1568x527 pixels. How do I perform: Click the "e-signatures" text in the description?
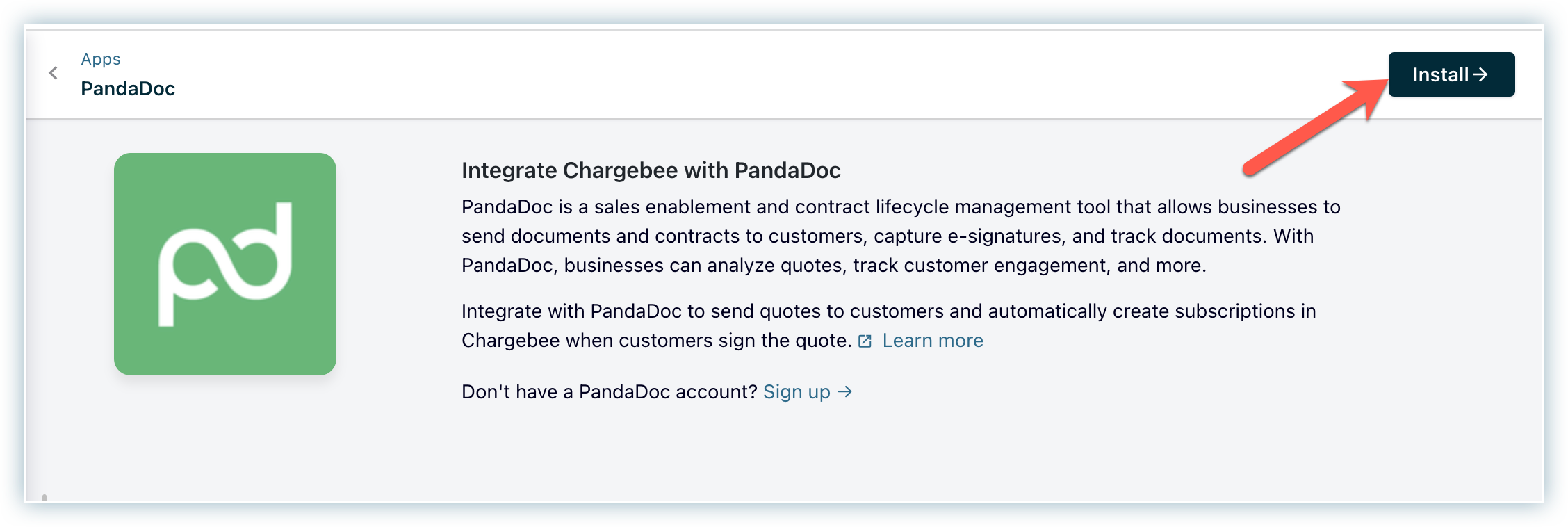pyautogui.click(x=1005, y=236)
